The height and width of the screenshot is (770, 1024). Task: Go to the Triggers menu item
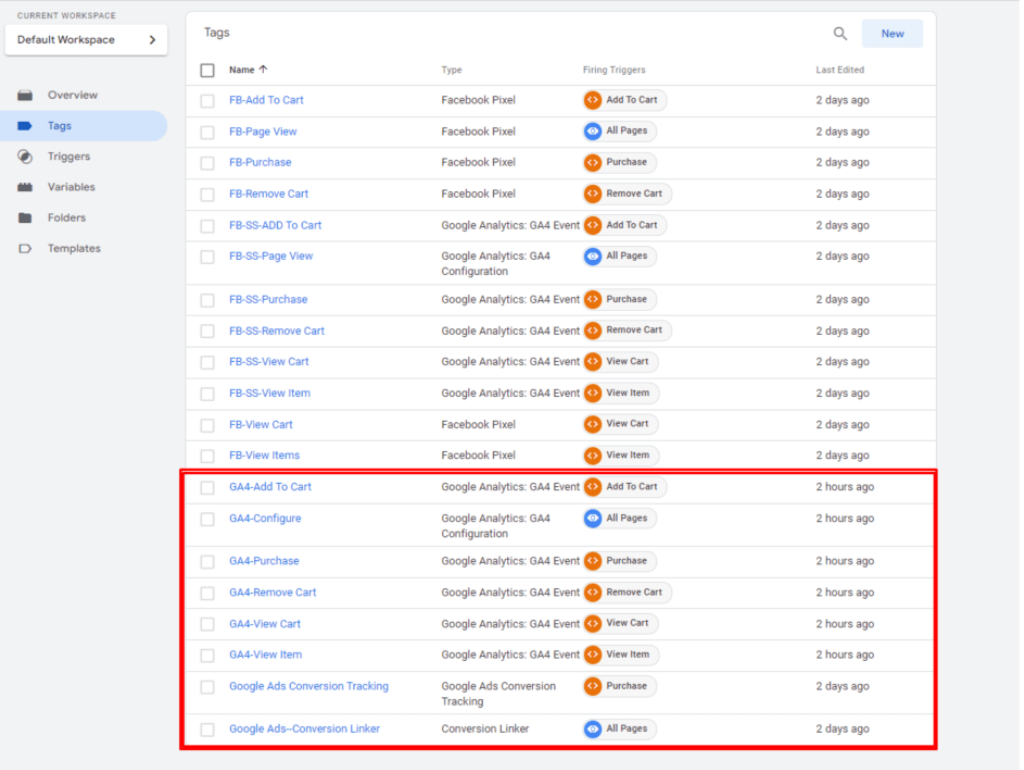68,157
